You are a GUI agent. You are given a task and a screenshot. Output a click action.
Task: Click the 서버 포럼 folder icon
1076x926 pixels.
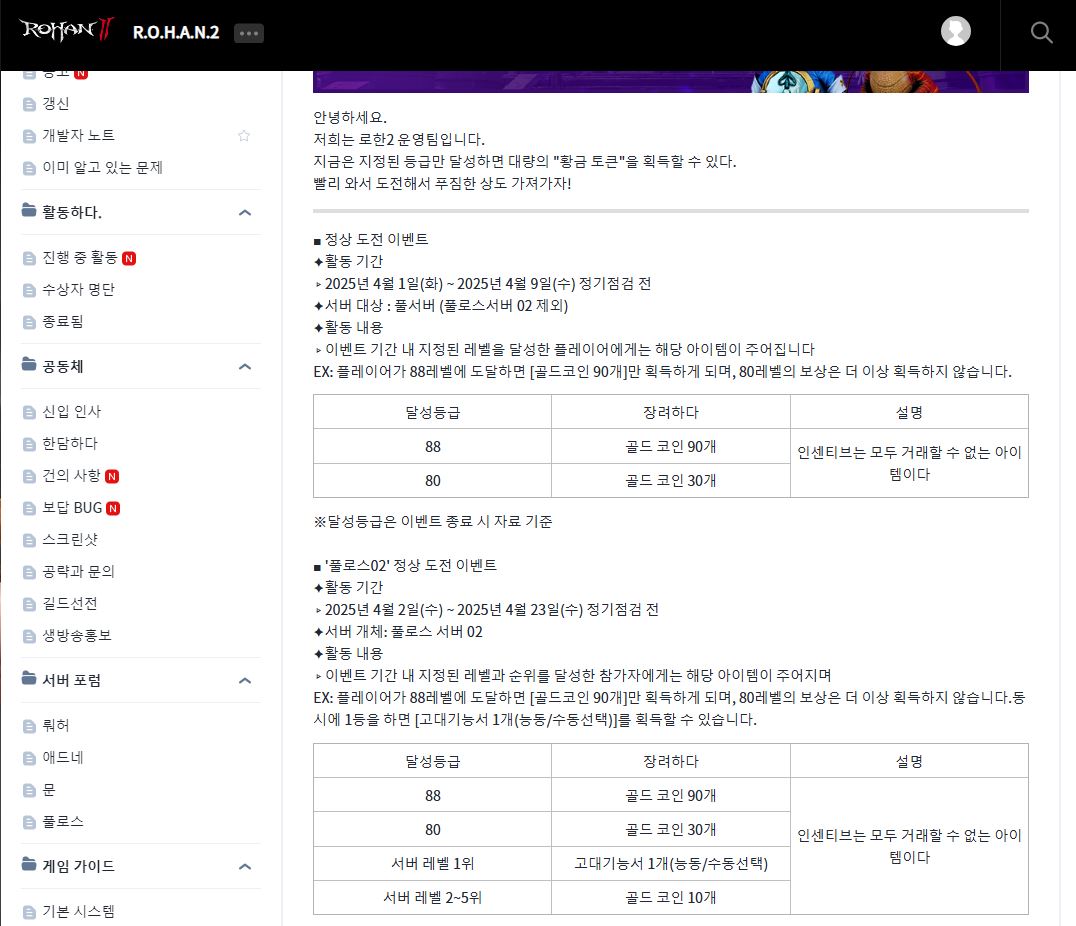click(29, 680)
